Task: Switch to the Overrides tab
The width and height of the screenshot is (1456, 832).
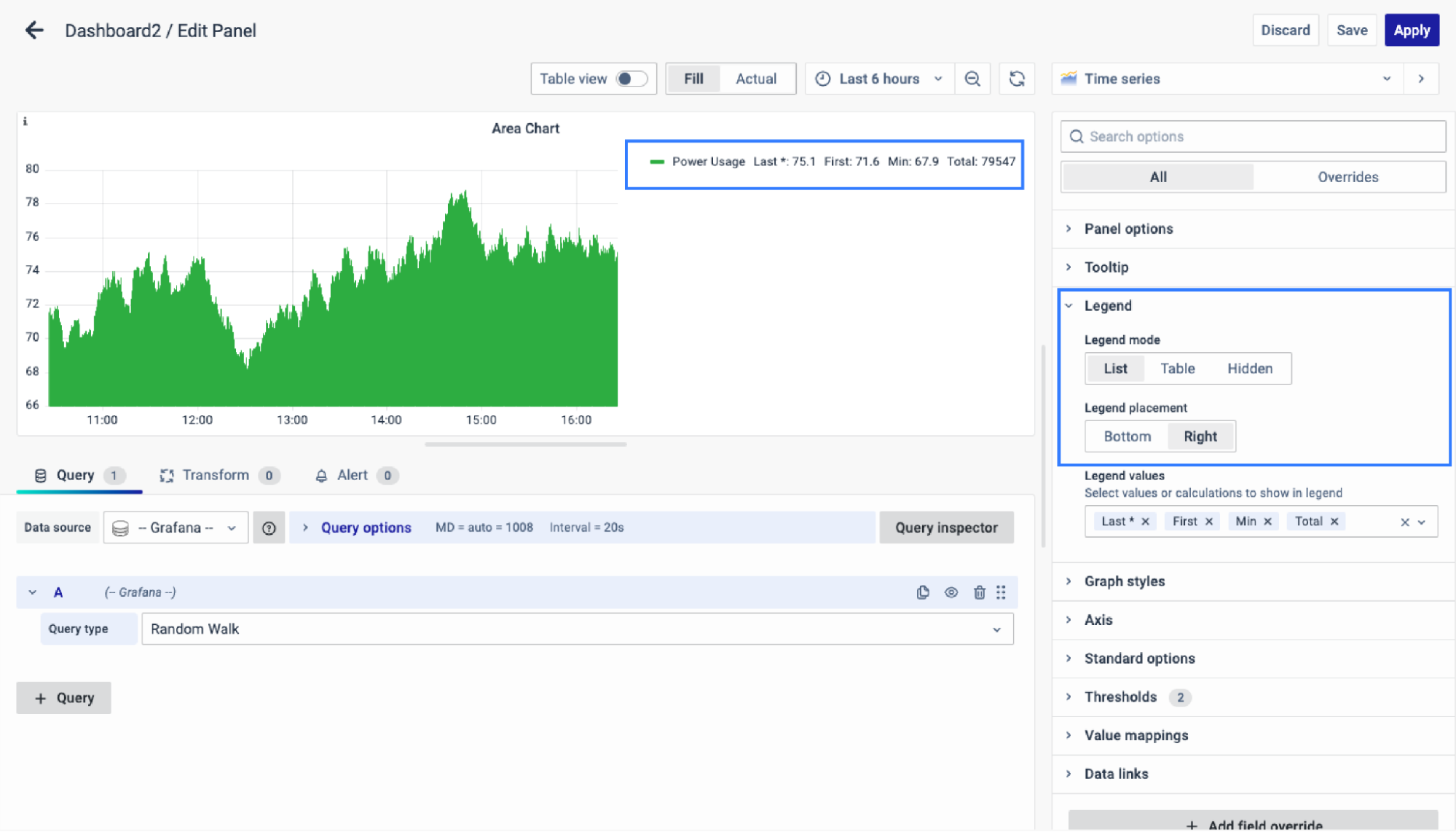Action: click(x=1347, y=177)
